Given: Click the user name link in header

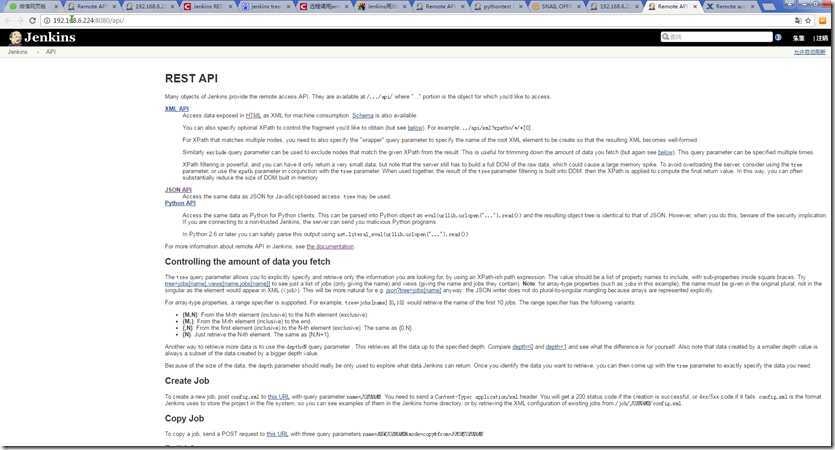Looking at the screenshot, I should (798, 38).
